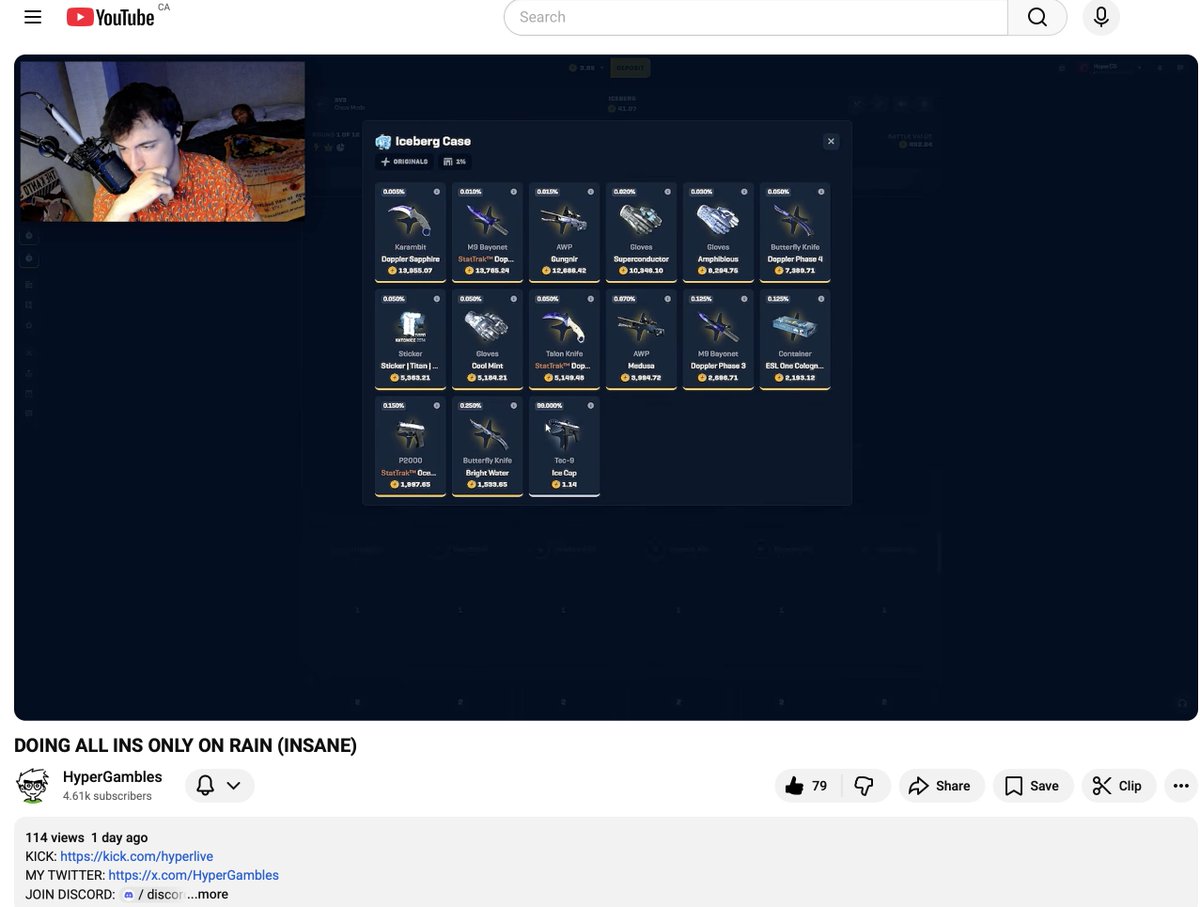This screenshot has width=1200, height=907.
Task: Select the Karambit Doppler Sapphire card
Action: [x=410, y=232]
